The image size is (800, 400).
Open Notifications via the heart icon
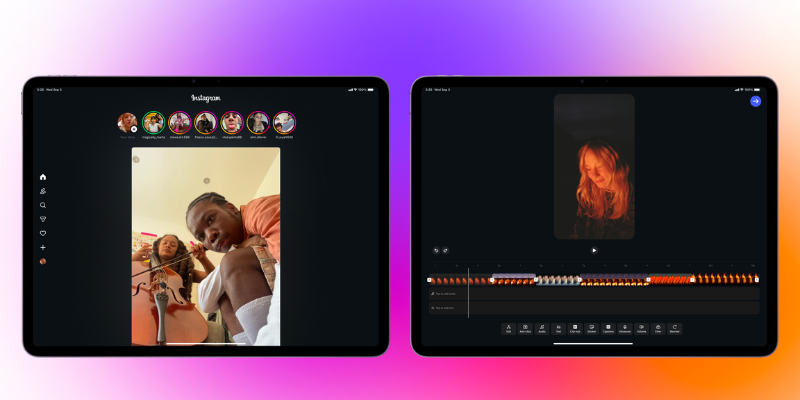pyautogui.click(x=43, y=233)
